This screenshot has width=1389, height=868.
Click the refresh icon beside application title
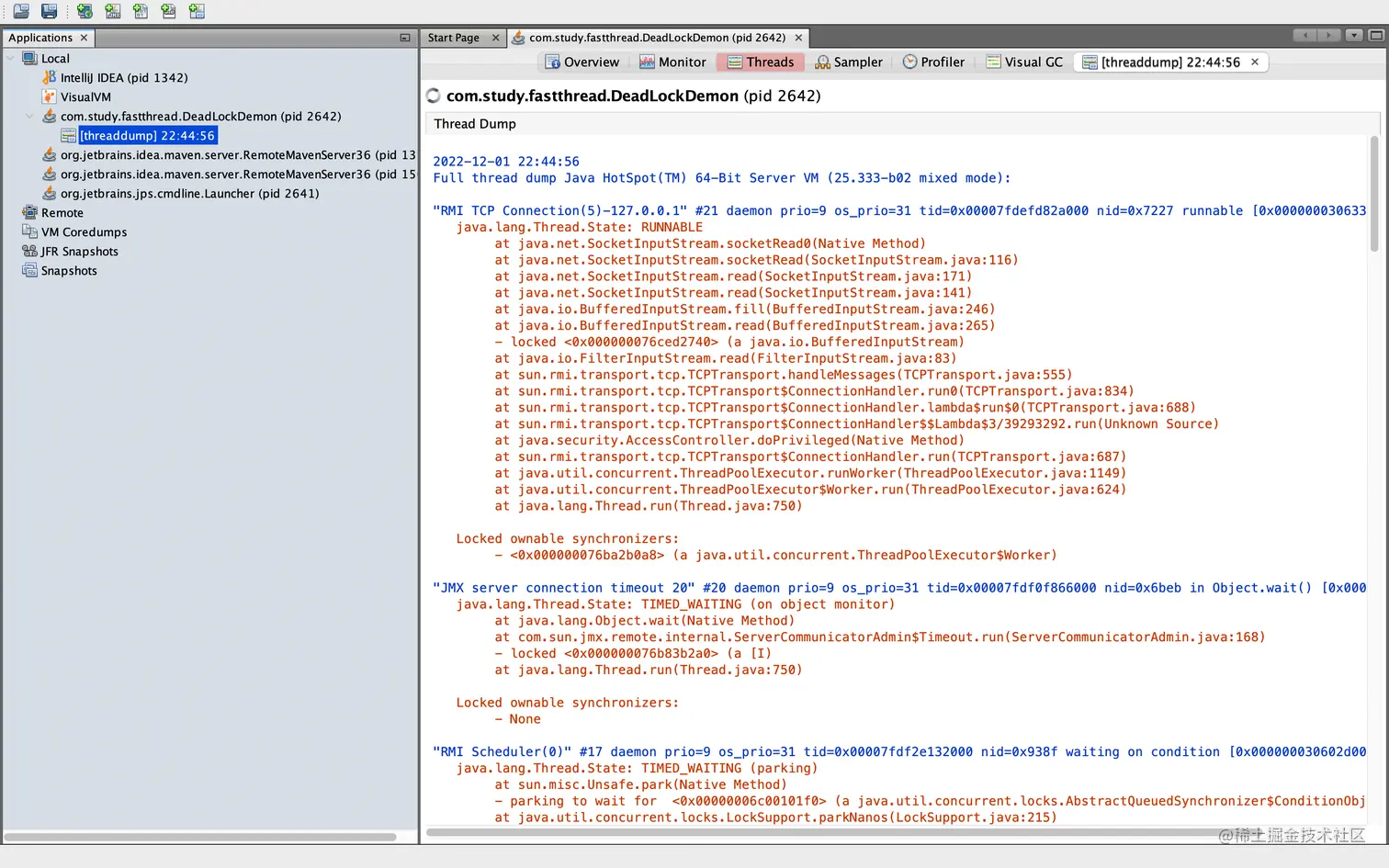[x=434, y=96]
